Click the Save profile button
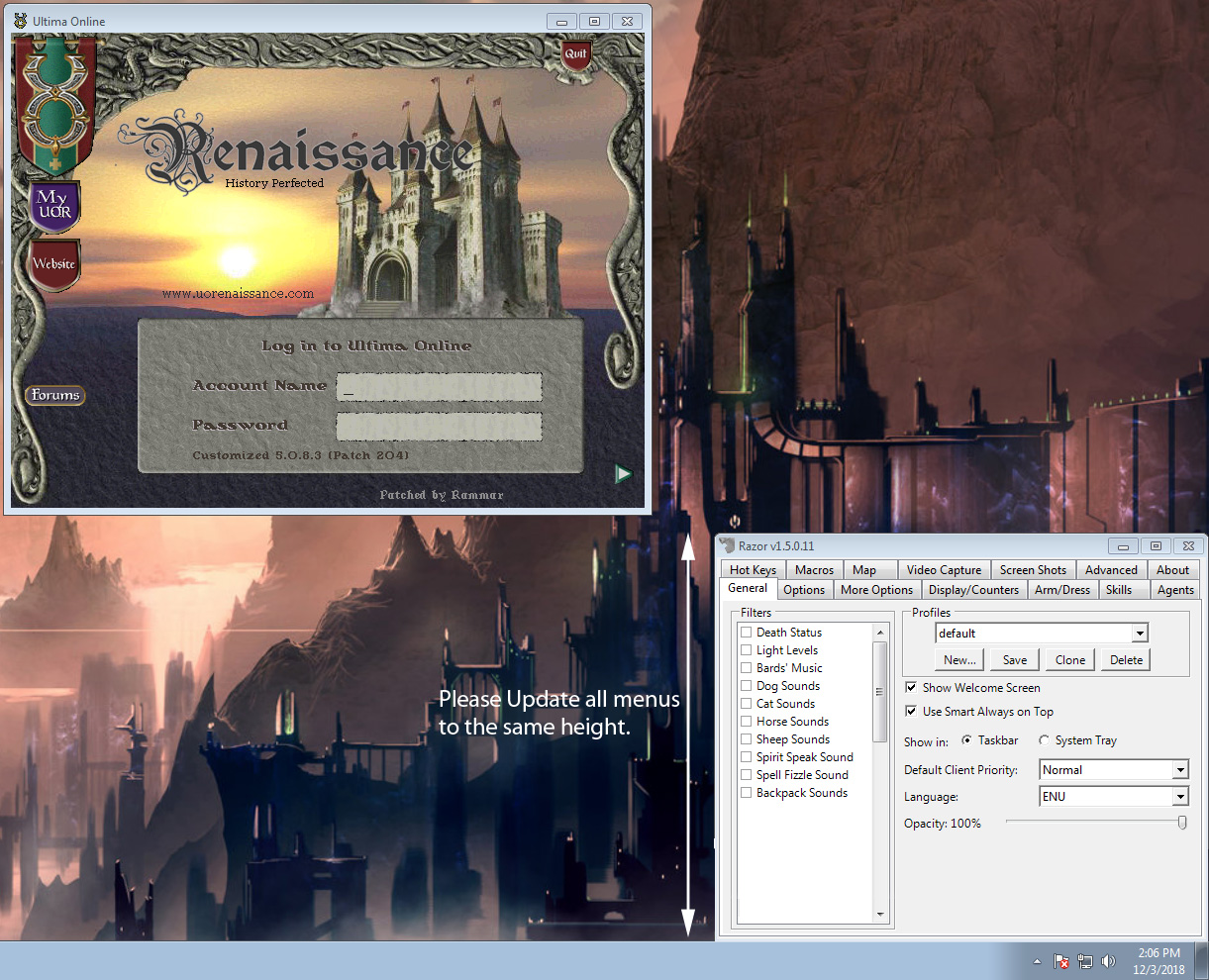Image resolution: width=1209 pixels, height=980 pixels. (1015, 660)
